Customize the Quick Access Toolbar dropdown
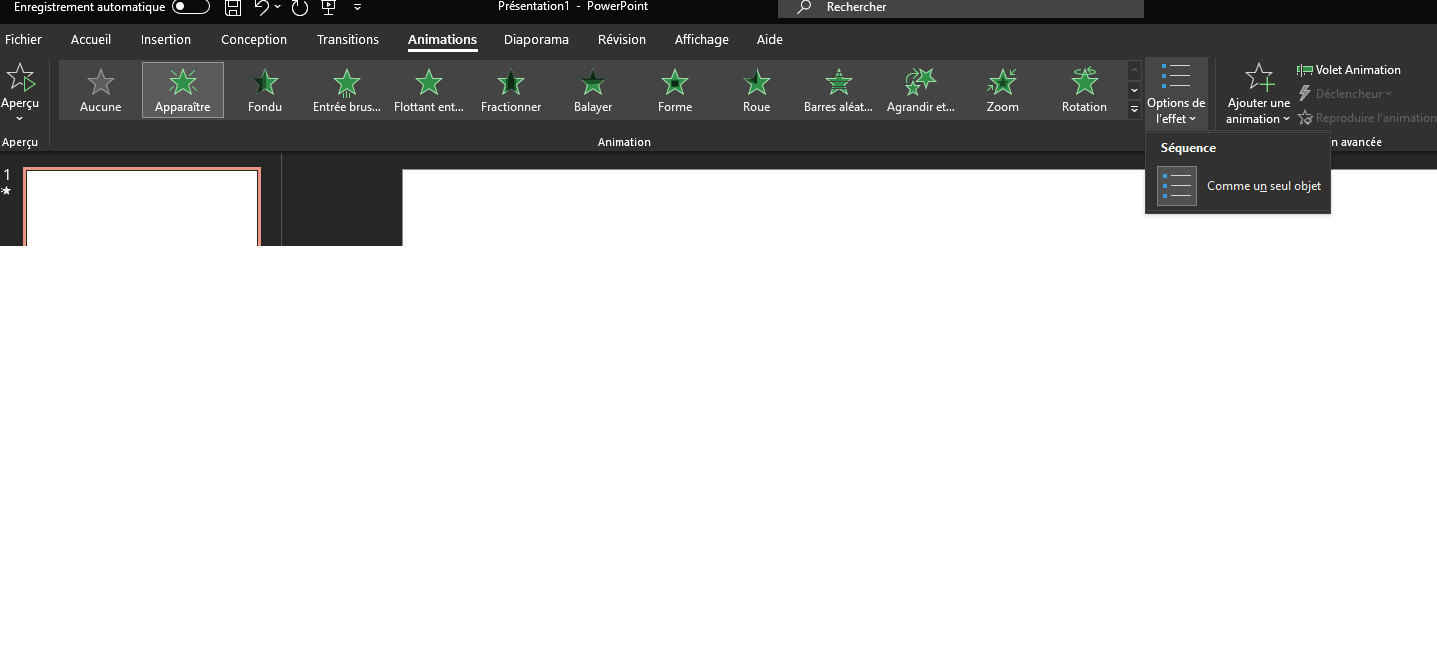 click(357, 8)
